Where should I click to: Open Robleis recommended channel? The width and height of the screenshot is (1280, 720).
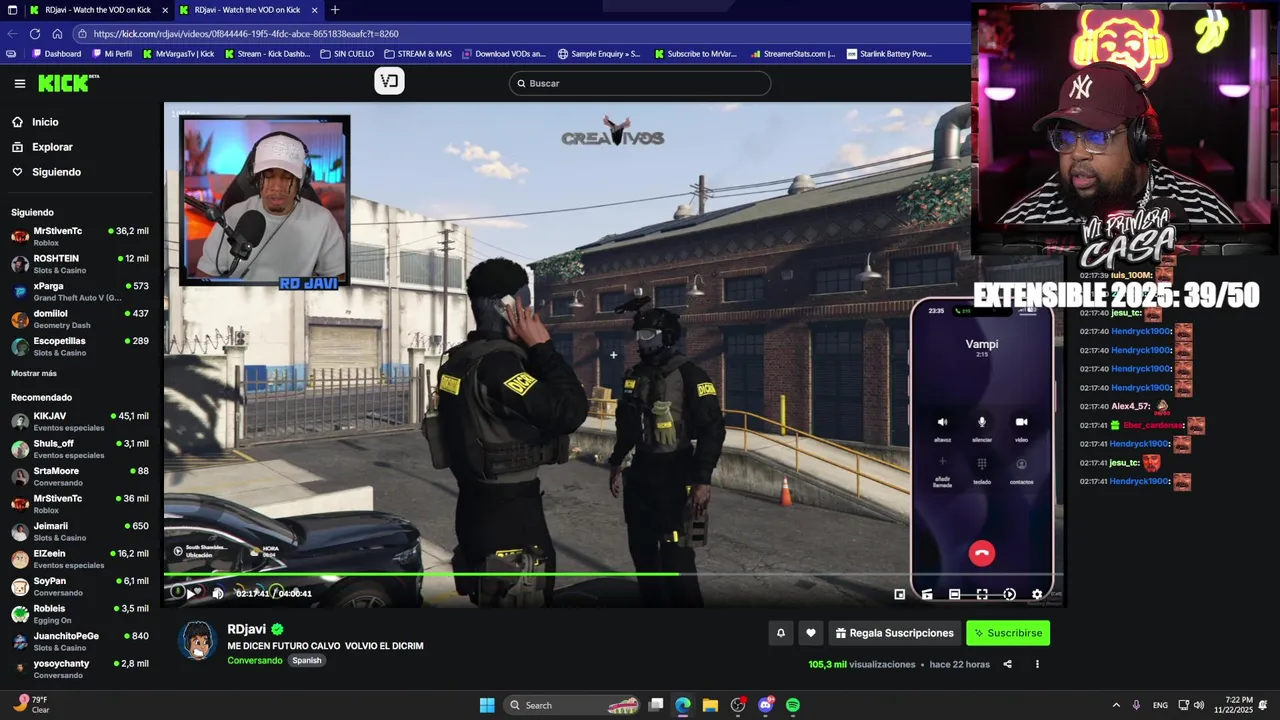pyautogui.click(x=80, y=614)
